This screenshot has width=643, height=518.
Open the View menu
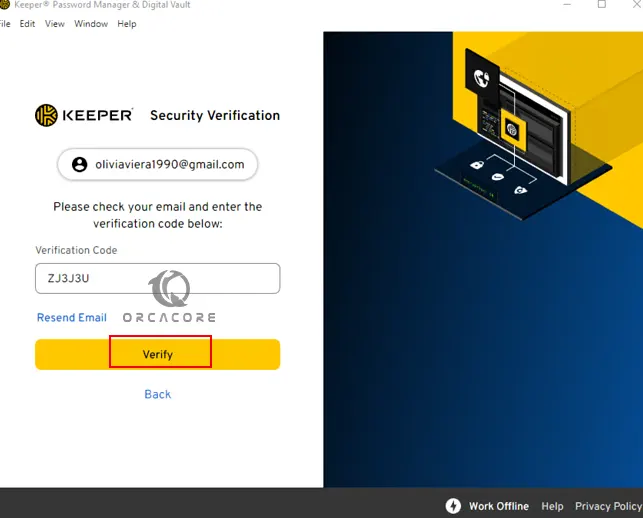pos(55,24)
